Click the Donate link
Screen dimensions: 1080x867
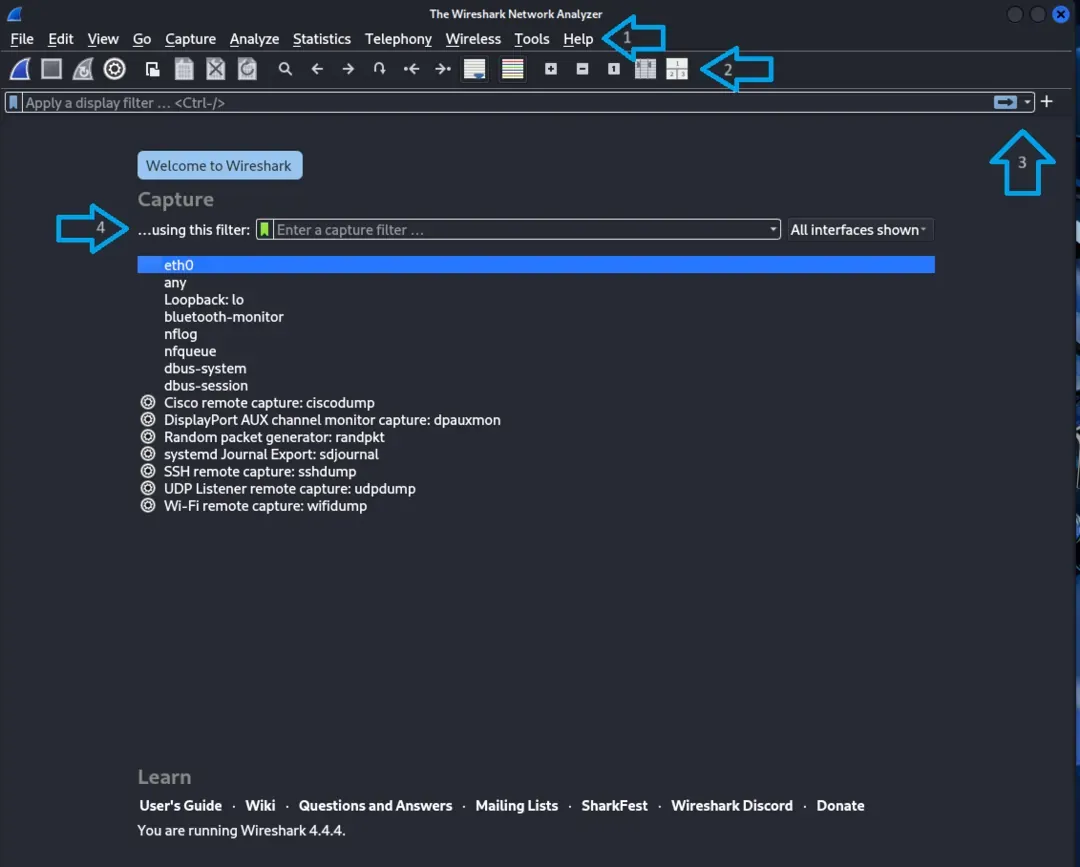pyautogui.click(x=840, y=805)
